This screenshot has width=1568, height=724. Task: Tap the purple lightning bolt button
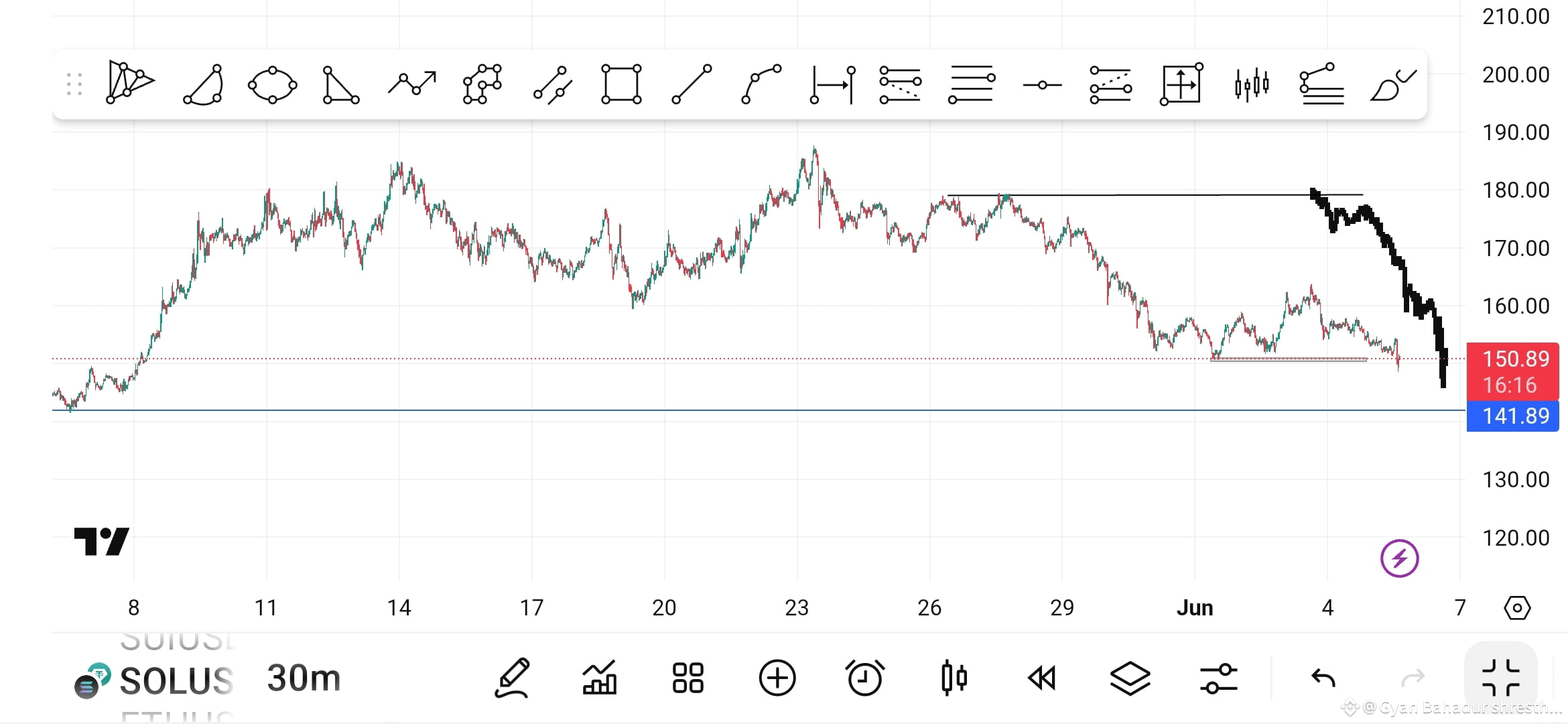pyautogui.click(x=1399, y=558)
